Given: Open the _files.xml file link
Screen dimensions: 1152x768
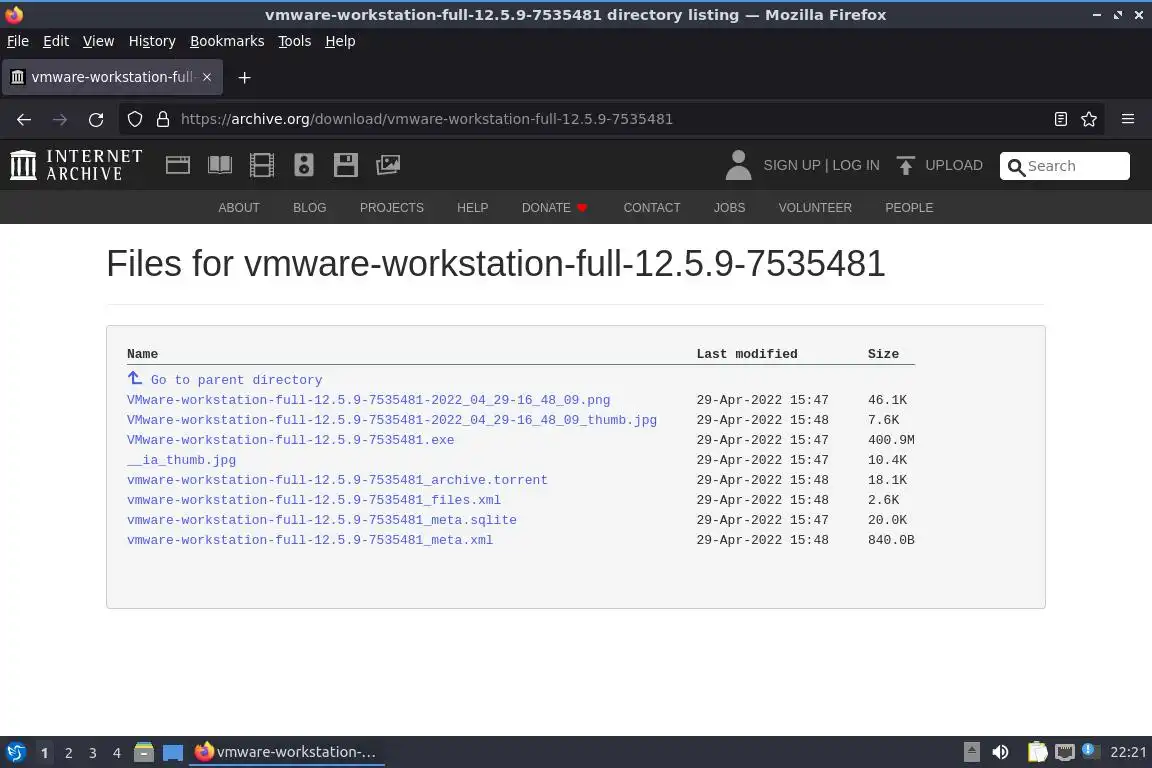Looking at the screenshot, I should pyautogui.click(x=314, y=500).
